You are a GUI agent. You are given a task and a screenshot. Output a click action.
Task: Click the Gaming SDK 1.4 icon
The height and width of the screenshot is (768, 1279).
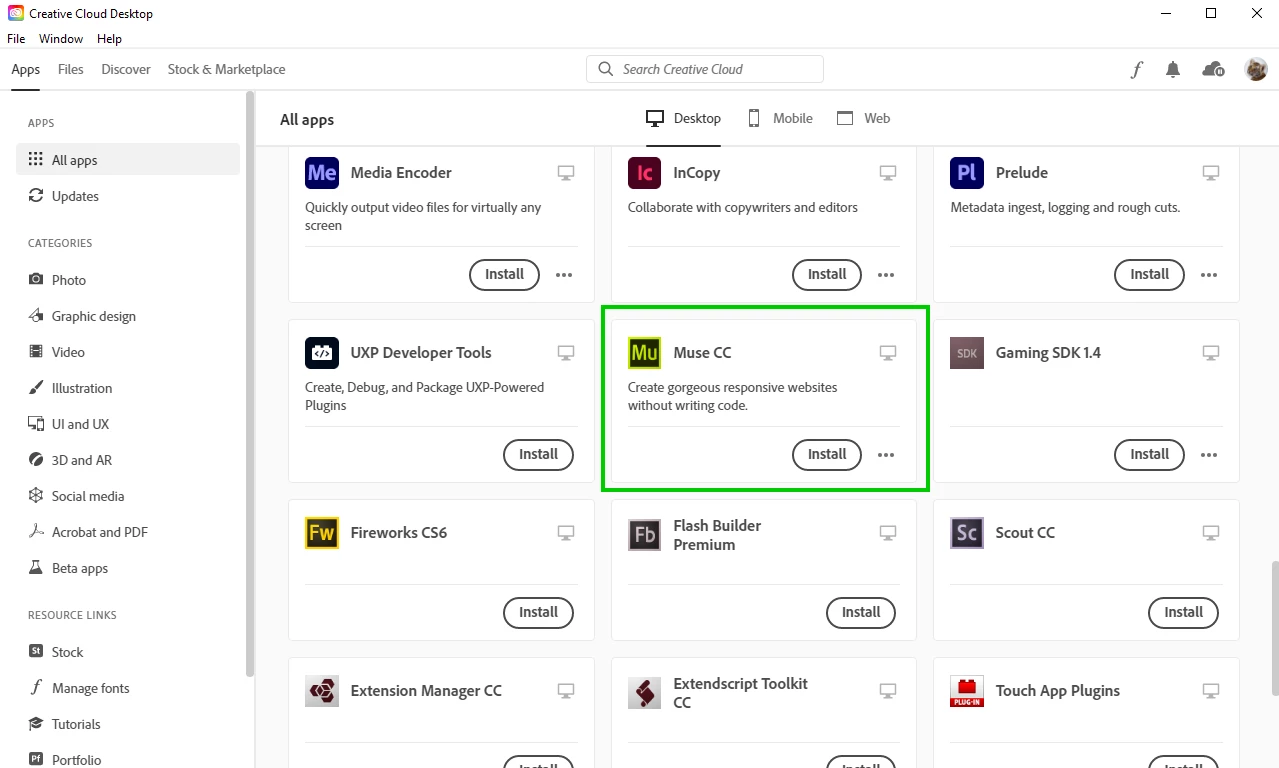967,353
